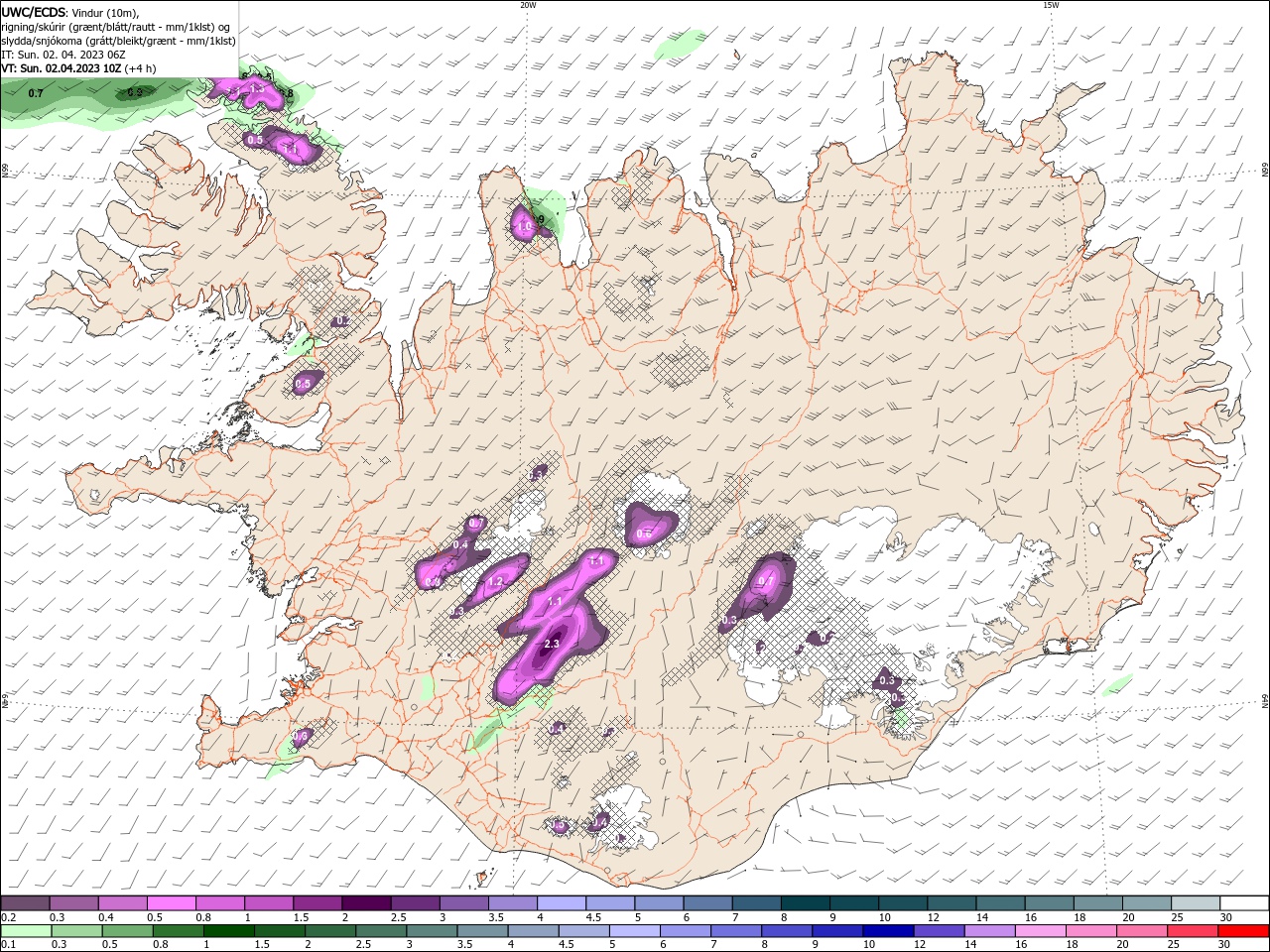The height and width of the screenshot is (952, 1270).
Task: Pick the light periwinkle upper swatch starting at 4
Action: point(560,903)
